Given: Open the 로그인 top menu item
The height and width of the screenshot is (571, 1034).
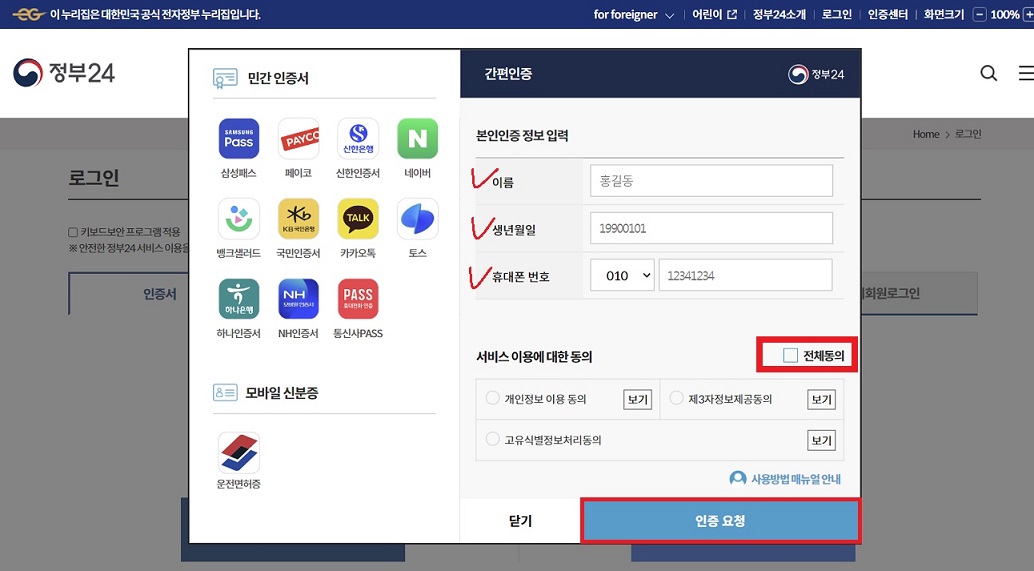Looking at the screenshot, I should click(837, 15).
